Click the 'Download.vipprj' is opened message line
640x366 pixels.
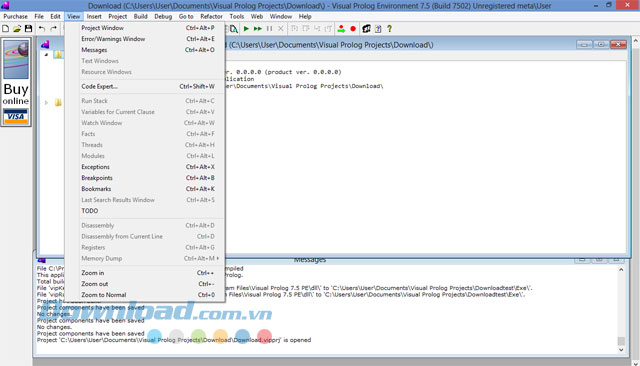[174, 340]
